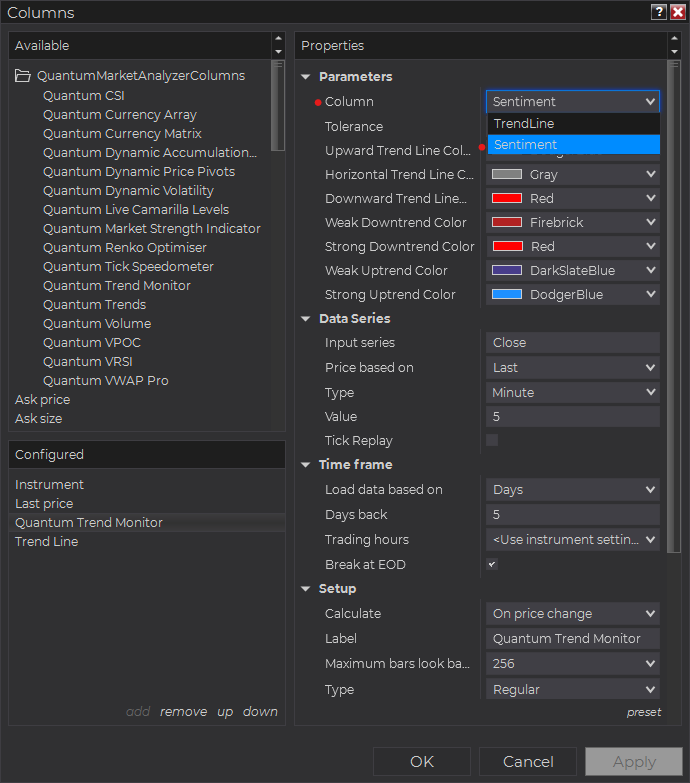Click the Days back field
The width and height of the screenshot is (690, 783).
coord(573,514)
